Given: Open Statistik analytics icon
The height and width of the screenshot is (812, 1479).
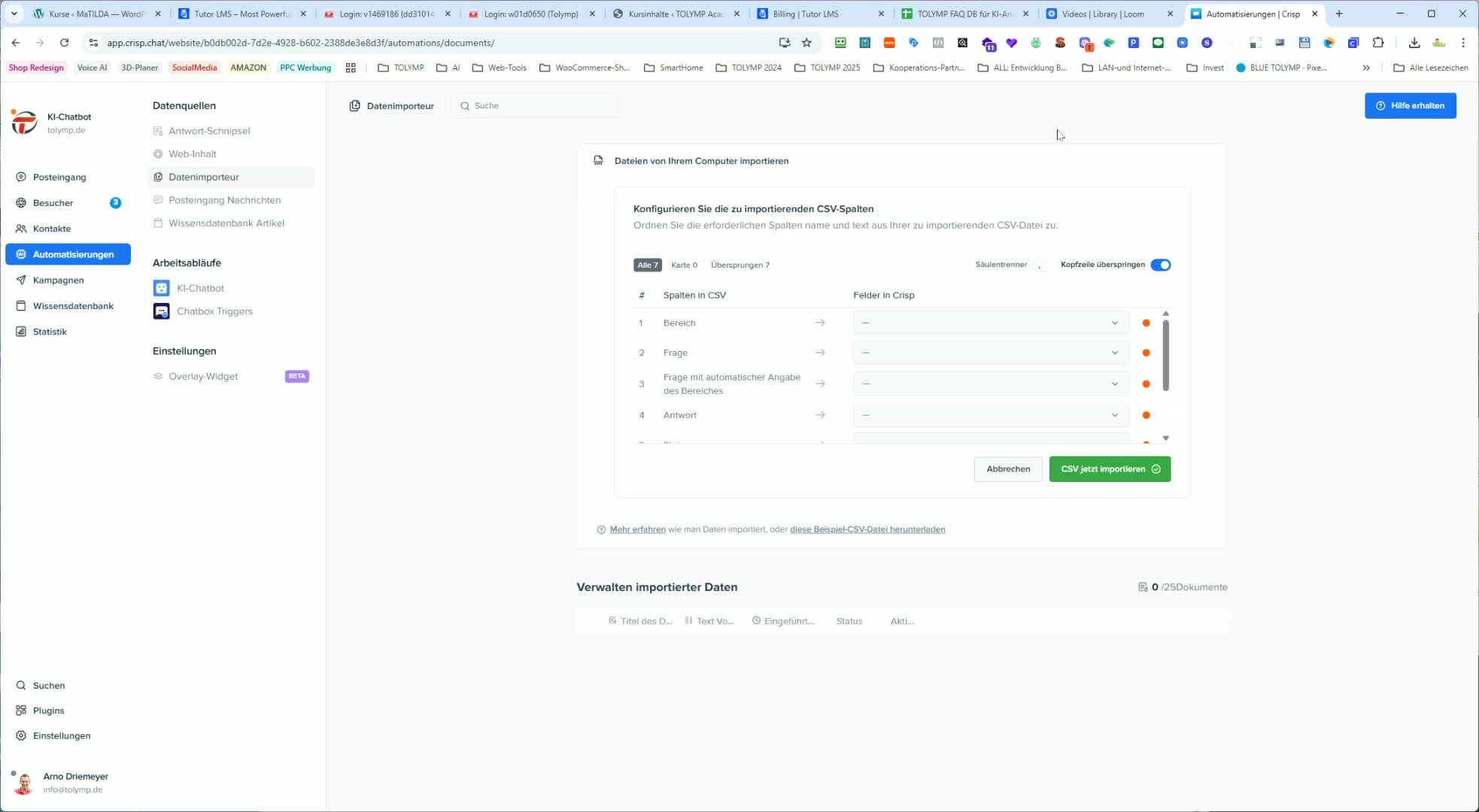Looking at the screenshot, I should pyautogui.click(x=21, y=332).
